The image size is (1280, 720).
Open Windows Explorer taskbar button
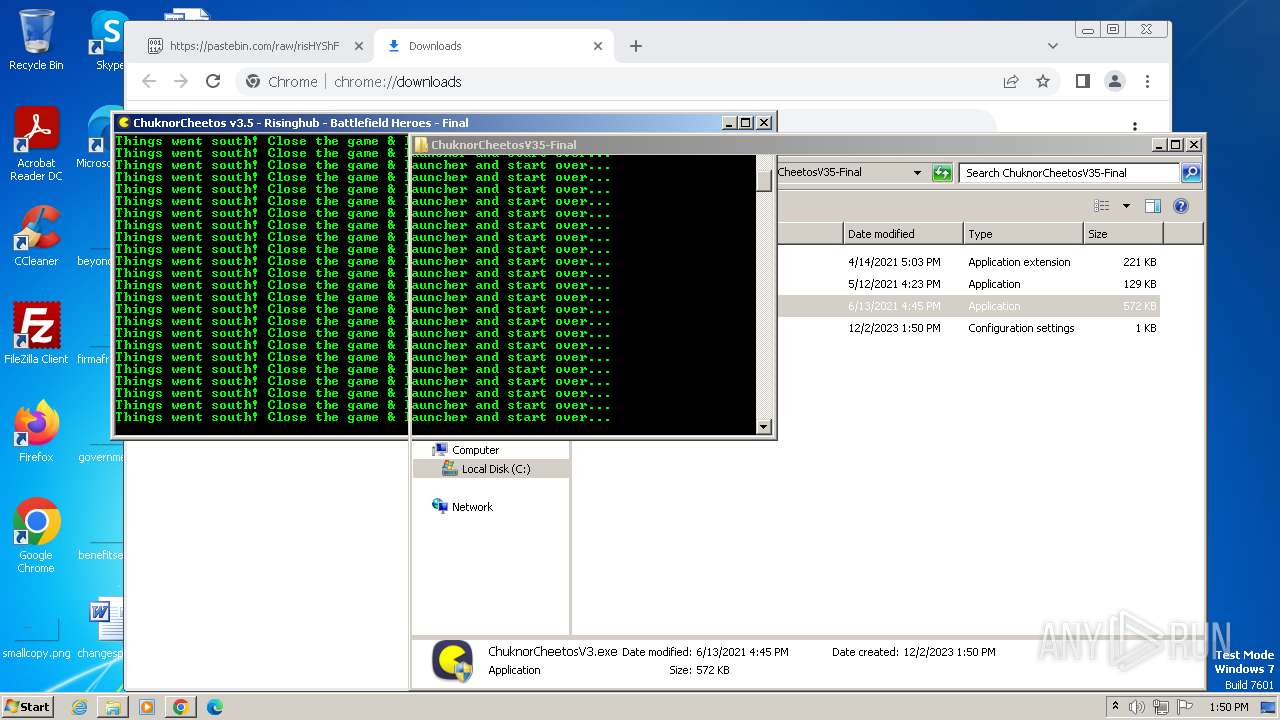pyautogui.click(x=113, y=707)
